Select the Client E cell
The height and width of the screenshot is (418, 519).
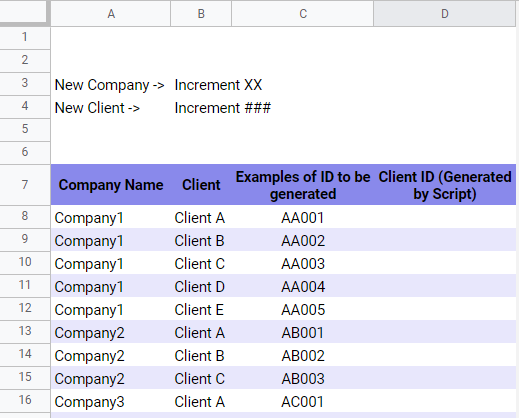(201, 309)
